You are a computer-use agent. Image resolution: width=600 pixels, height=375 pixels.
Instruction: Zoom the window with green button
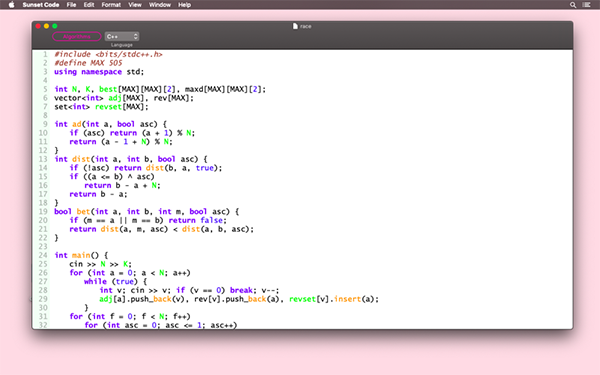(55, 26)
